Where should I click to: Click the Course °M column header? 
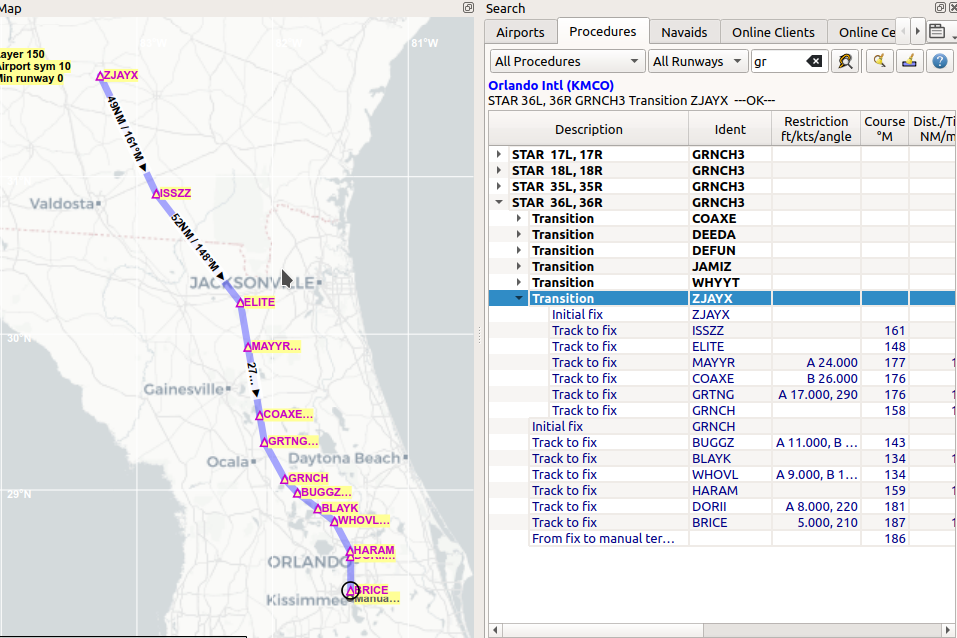pyautogui.click(x=884, y=129)
